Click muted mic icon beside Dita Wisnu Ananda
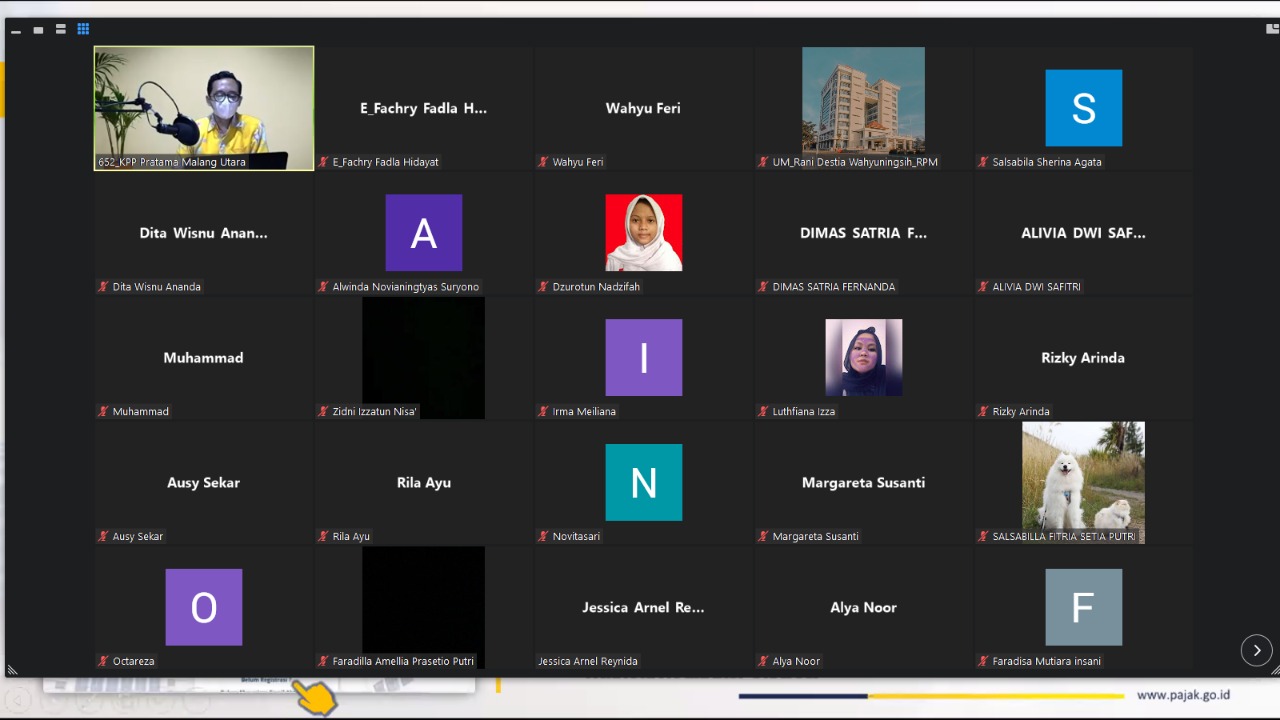This screenshot has width=1280, height=720. click(x=103, y=287)
